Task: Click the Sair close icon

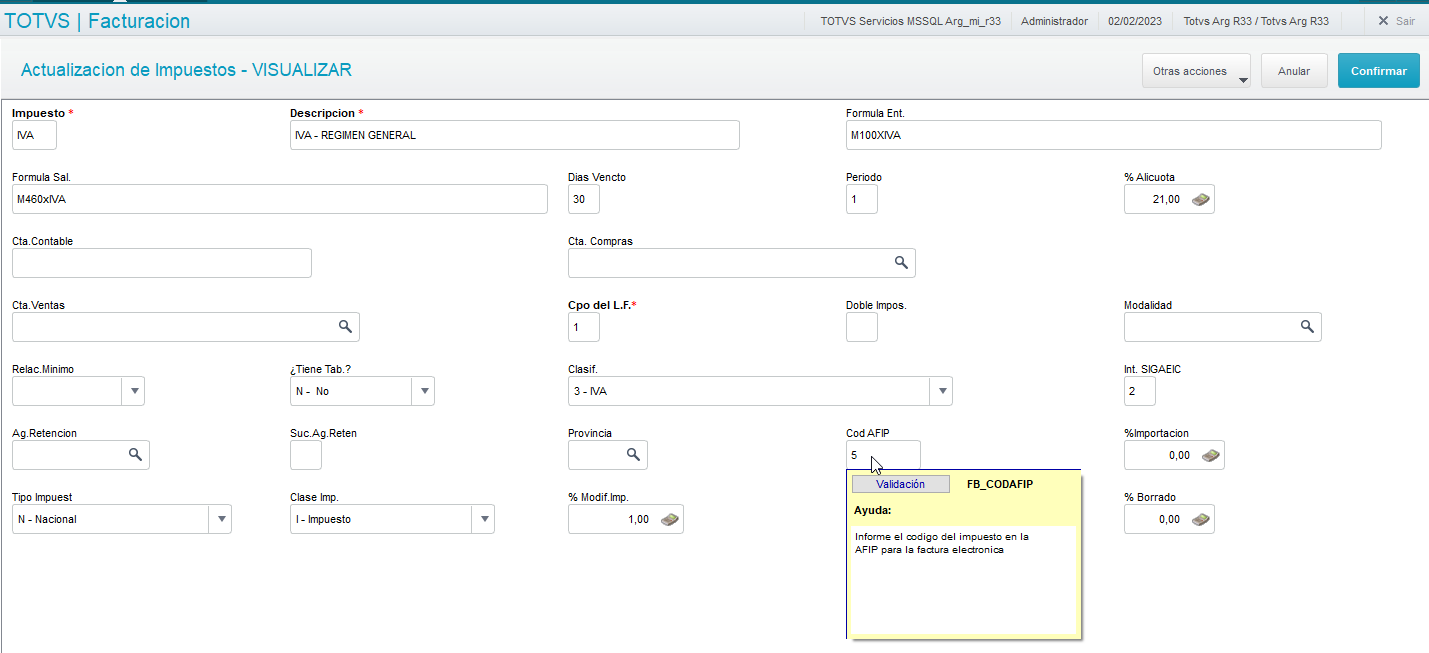Action: pyautogui.click(x=1383, y=20)
